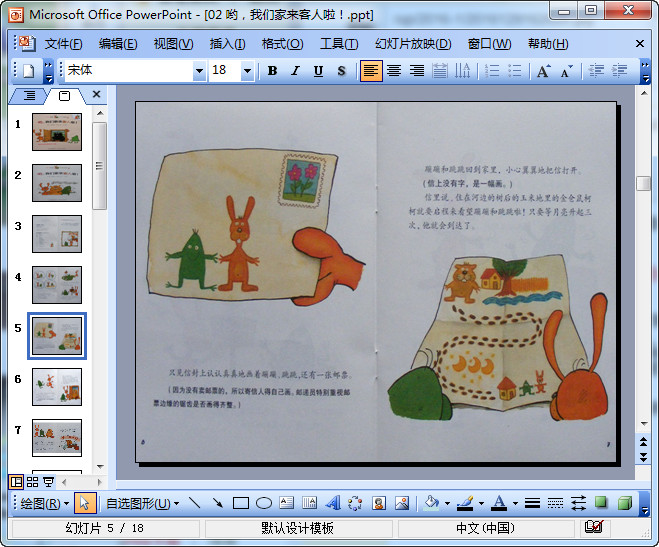Toggle Center alignment
The height and width of the screenshot is (547, 659).
click(x=394, y=71)
